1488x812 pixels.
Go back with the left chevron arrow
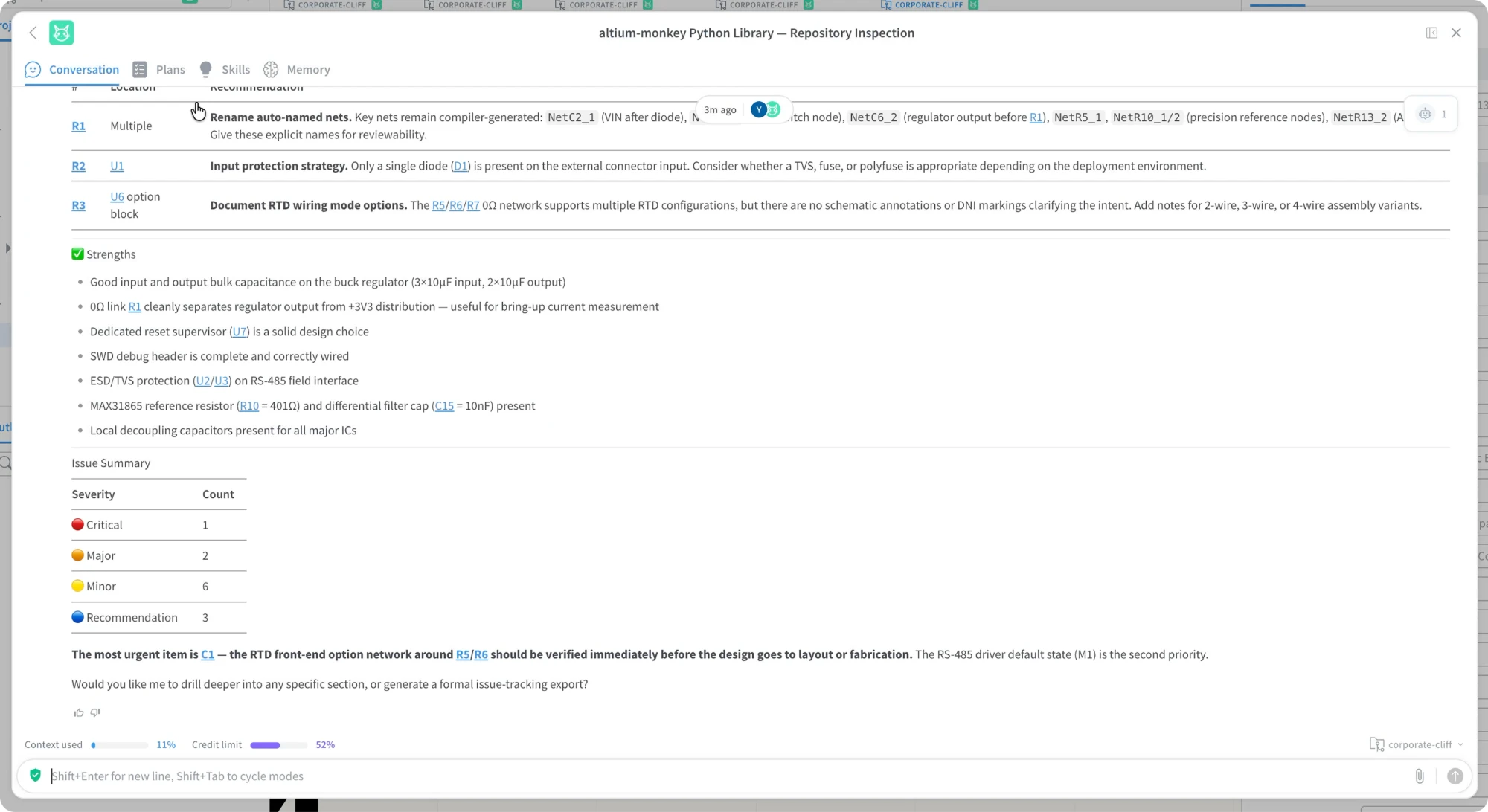point(33,33)
